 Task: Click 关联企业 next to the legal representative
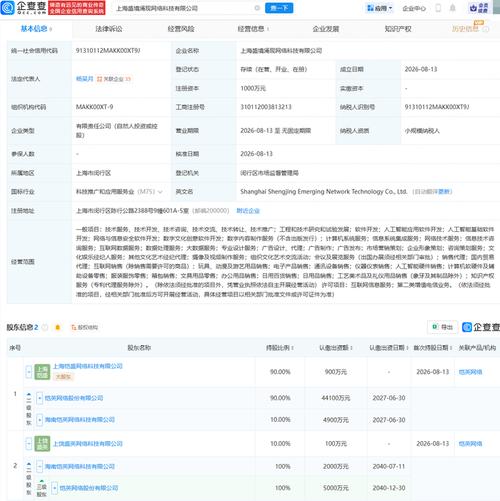[x=114, y=79]
